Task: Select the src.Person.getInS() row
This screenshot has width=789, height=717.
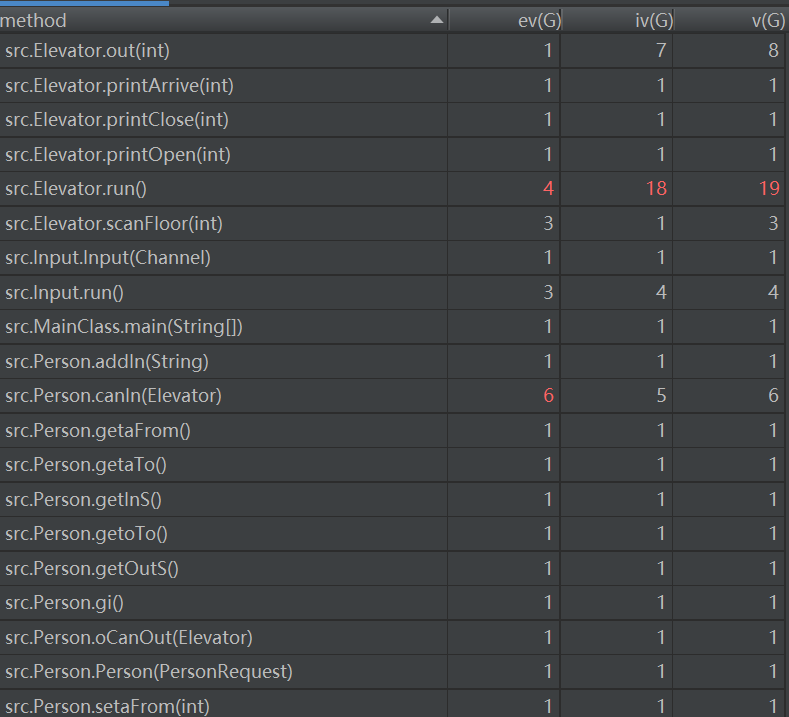Action: pyautogui.click(x=392, y=499)
